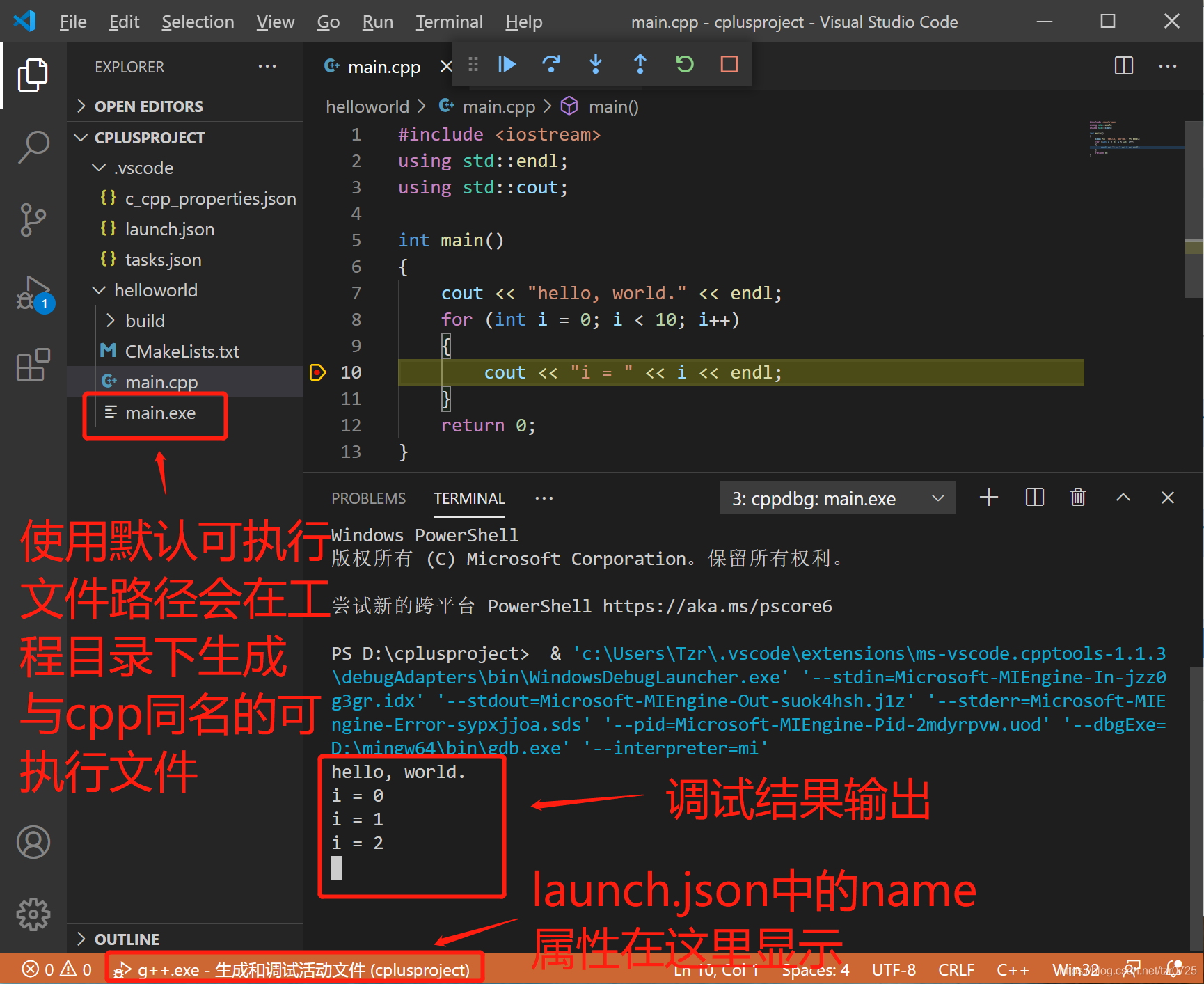This screenshot has width=1204, height=984.
Task: Switch to the PROBLEMS tab
Action: pos(368,498)
